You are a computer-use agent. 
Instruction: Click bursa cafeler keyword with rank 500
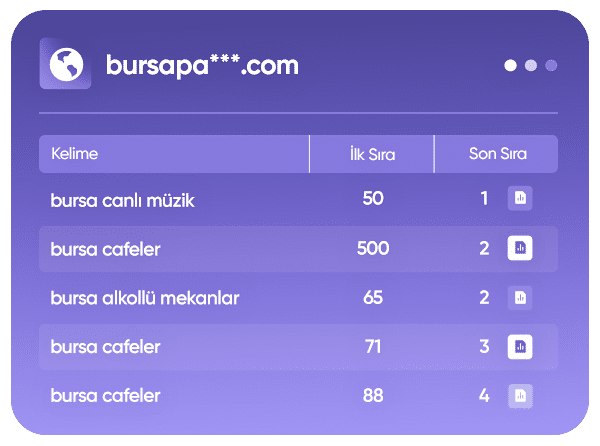pyautogui.click(x=105, y=249)
